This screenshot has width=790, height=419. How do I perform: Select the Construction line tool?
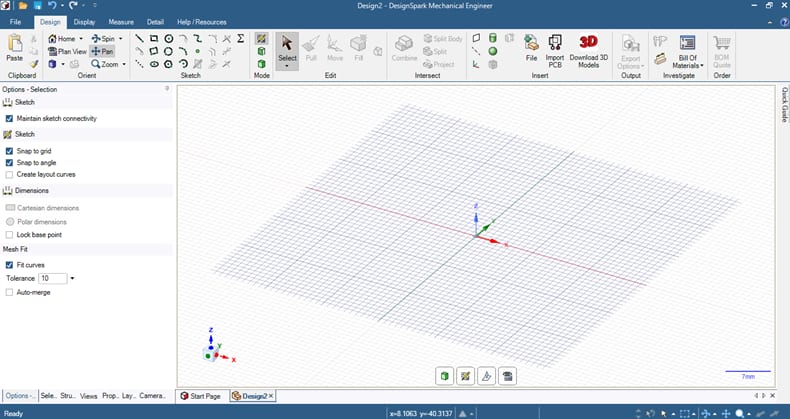[140, 64]
